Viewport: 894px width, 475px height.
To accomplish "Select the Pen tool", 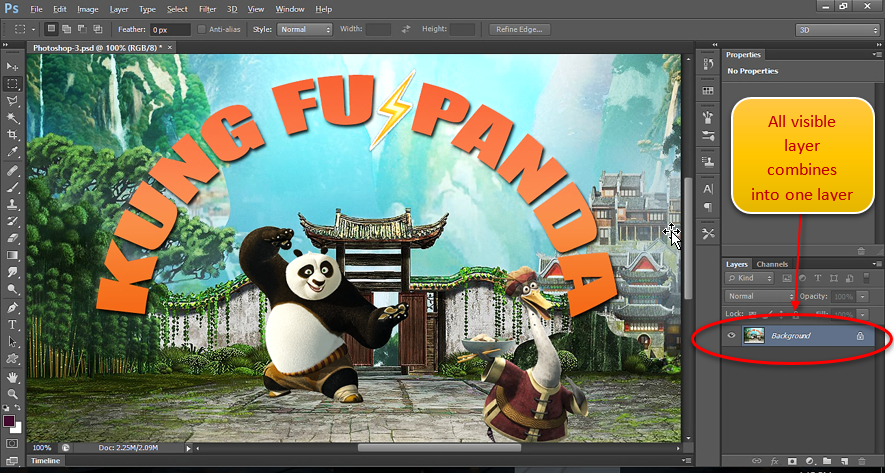I will tap(12, 308).
